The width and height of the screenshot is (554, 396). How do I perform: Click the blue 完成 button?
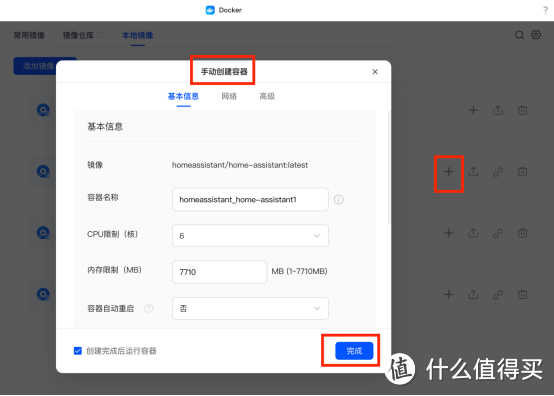click(x=354, y=351)
